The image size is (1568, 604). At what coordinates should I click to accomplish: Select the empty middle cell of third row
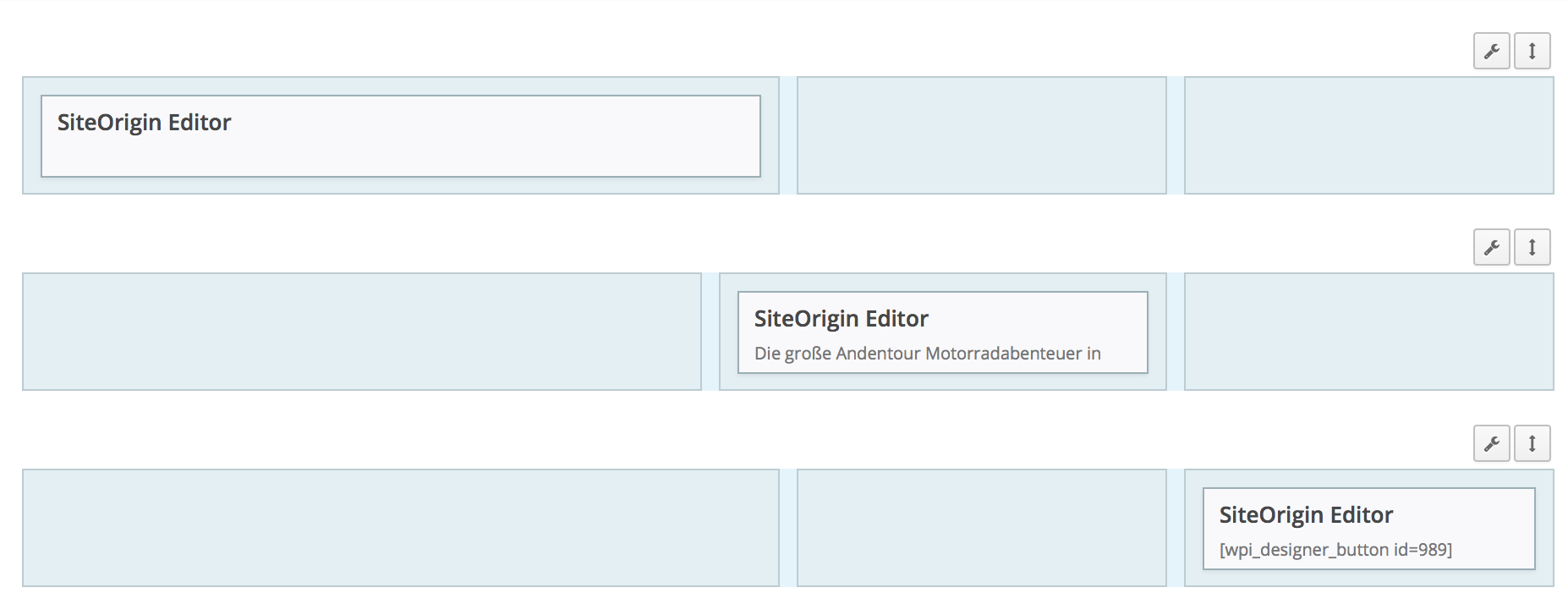point(981,528)
